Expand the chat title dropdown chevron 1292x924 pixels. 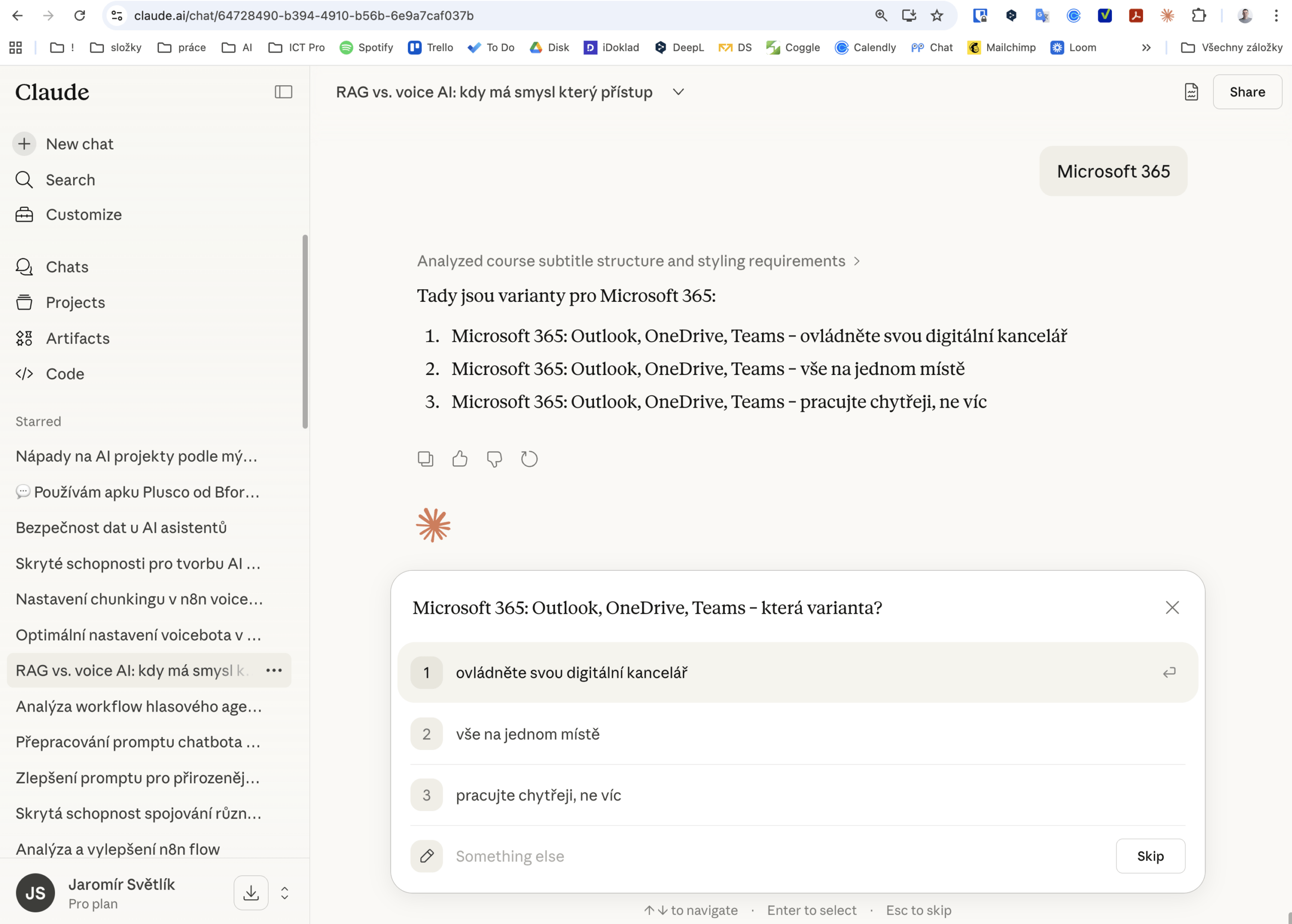[x=678, y=92]
